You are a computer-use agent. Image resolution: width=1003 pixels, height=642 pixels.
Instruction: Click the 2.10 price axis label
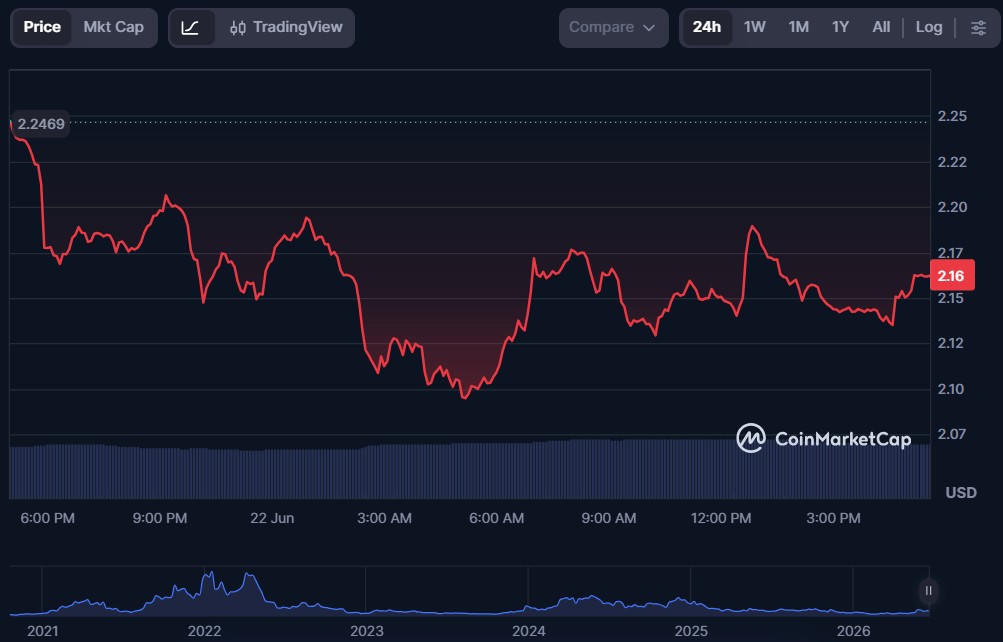click(x=952, y=389)
